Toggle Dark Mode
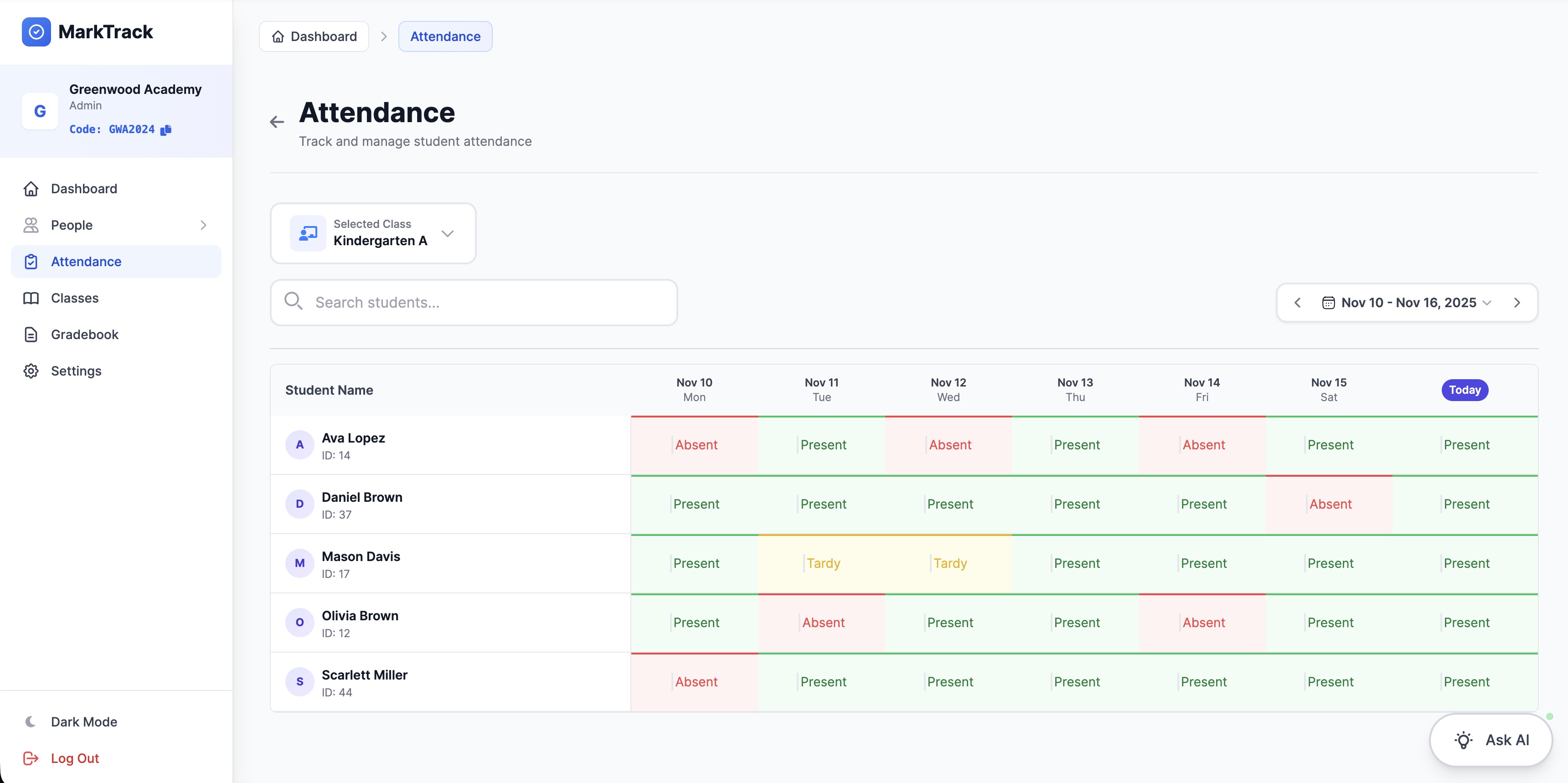The height and width of the screenshot is (783, 1568). click(x=71, y=721)
